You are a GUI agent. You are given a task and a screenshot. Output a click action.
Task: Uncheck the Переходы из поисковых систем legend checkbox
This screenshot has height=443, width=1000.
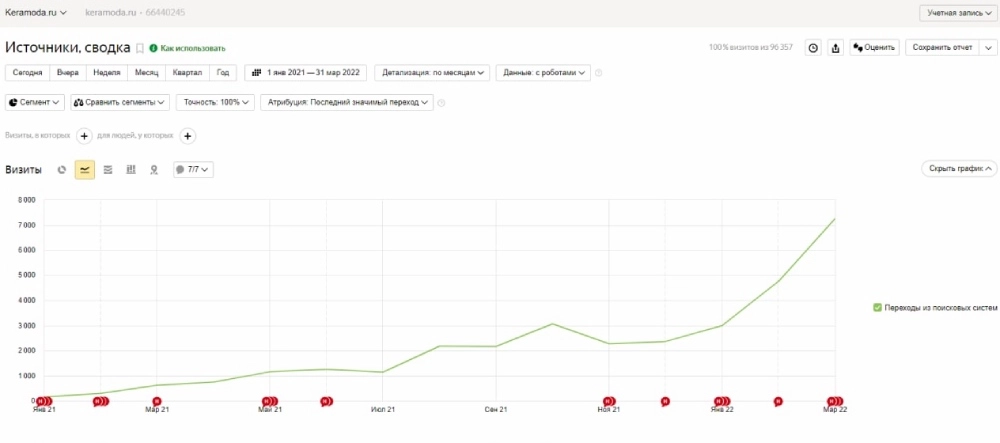click(877, 307)
